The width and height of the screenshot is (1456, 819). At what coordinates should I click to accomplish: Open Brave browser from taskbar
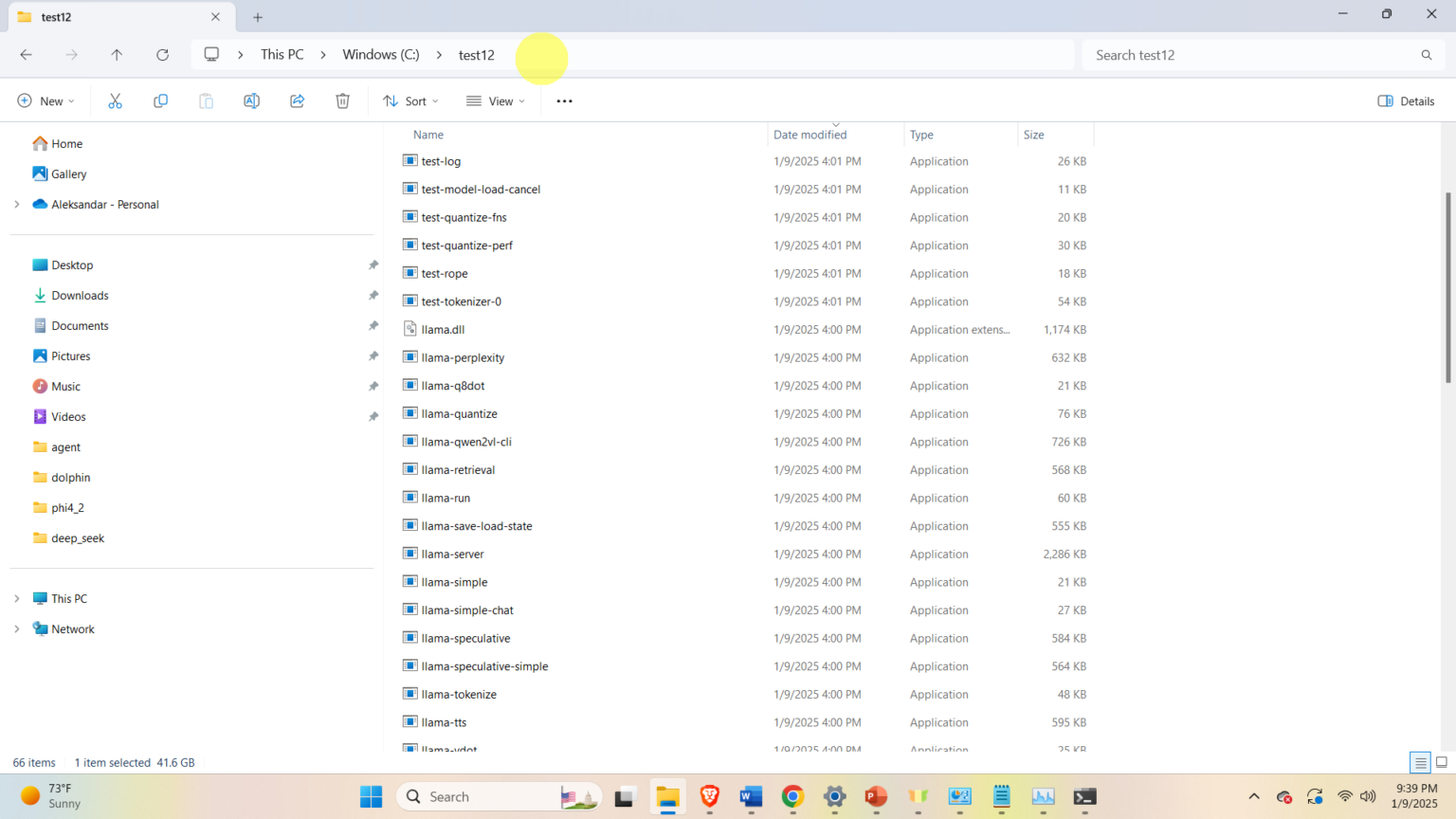tap(709, 796)
